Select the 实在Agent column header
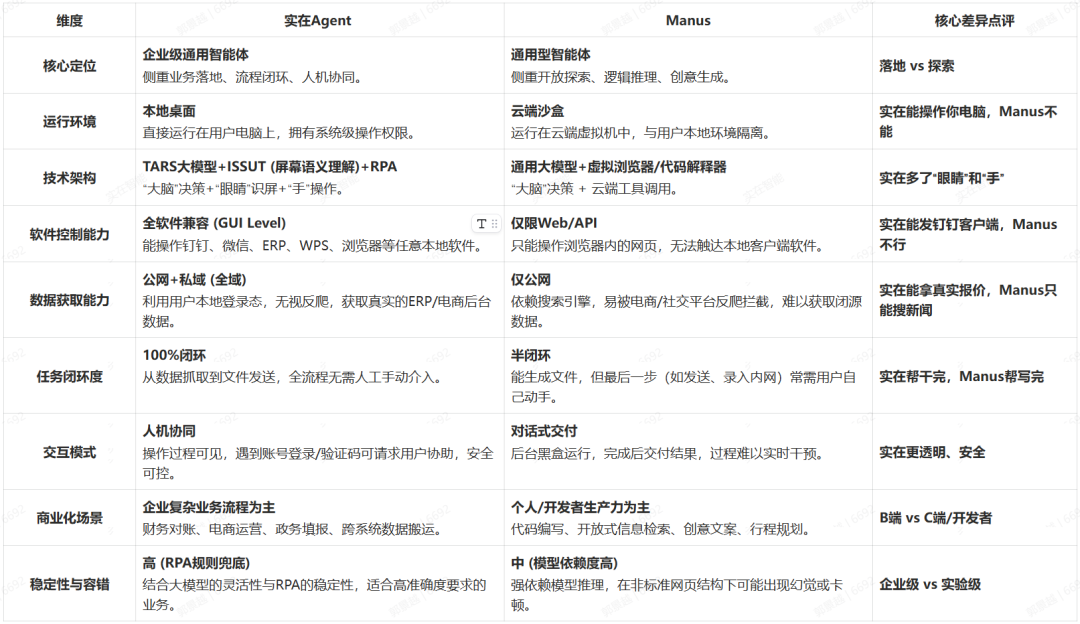 318,20
